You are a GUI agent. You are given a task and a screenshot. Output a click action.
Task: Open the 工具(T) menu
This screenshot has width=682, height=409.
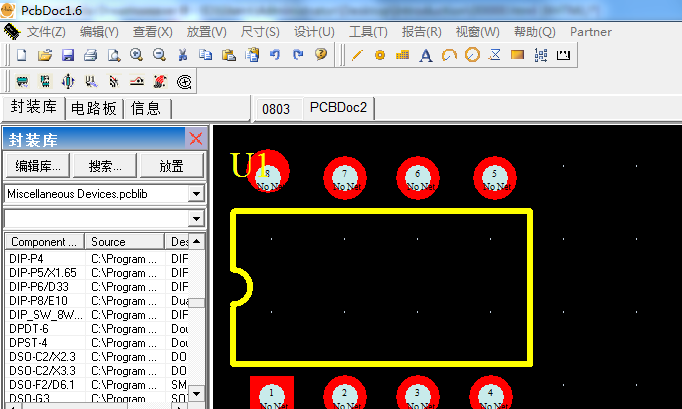[368, 32]
